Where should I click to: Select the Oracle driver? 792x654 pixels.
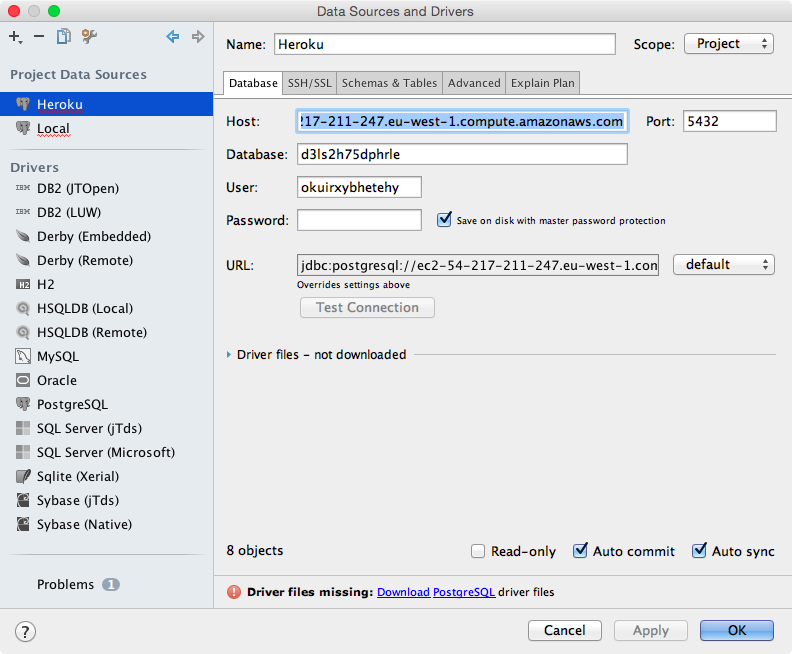[x=107, y=380]
